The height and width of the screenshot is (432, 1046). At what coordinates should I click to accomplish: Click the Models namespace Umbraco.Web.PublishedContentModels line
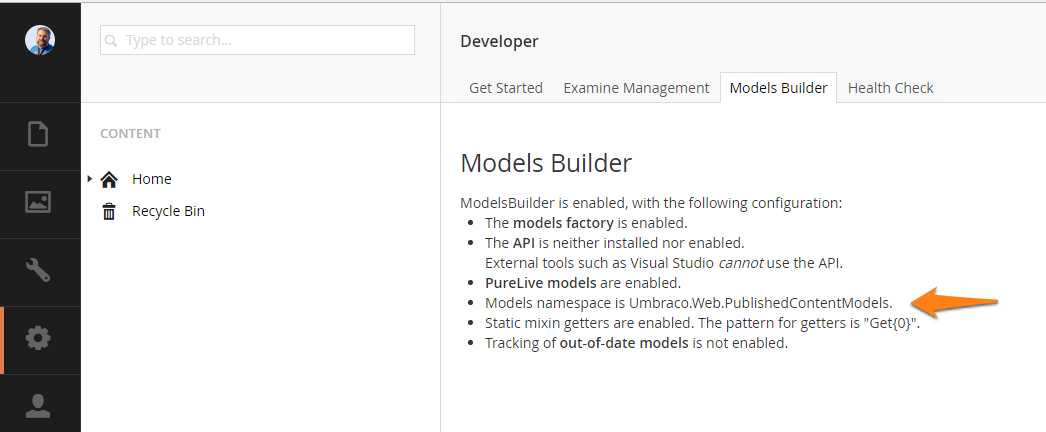[x=688, y=303]
